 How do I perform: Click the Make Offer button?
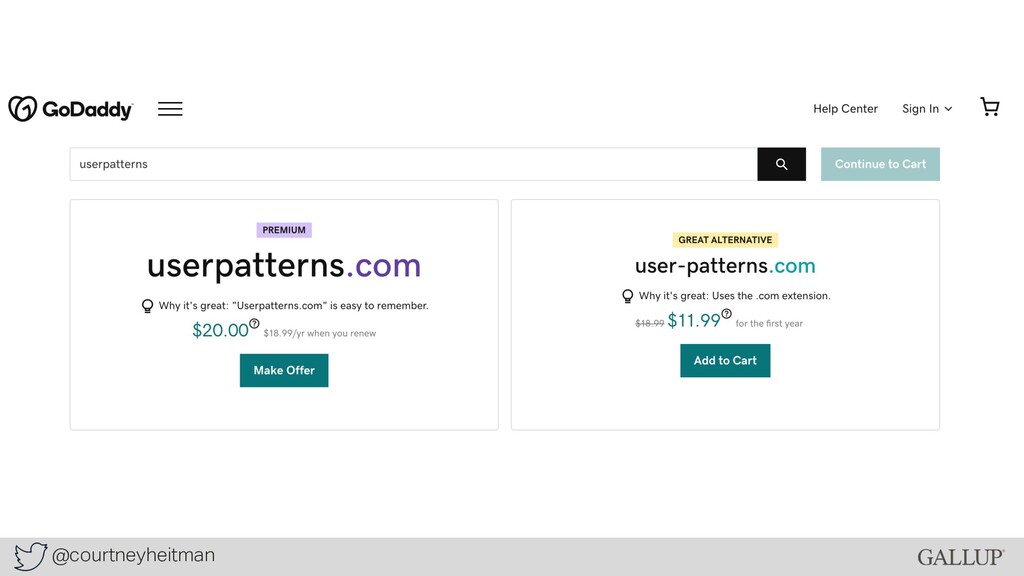coord(284,370)
